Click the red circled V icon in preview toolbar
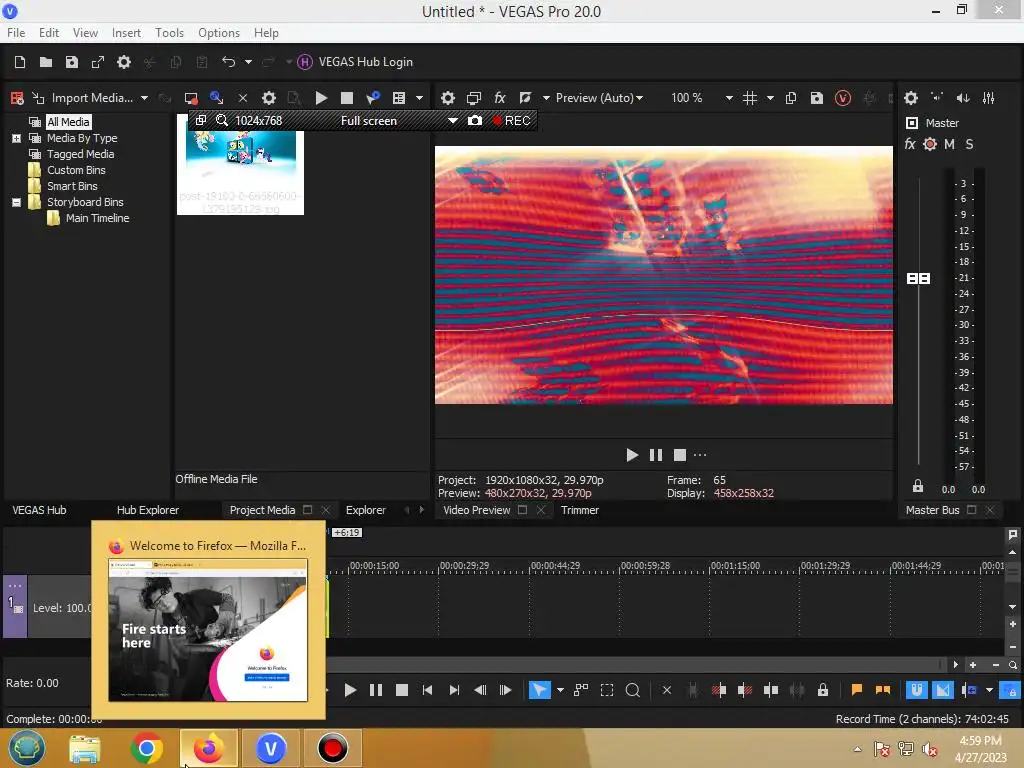1024x768 pixels. tap(843, 98)
